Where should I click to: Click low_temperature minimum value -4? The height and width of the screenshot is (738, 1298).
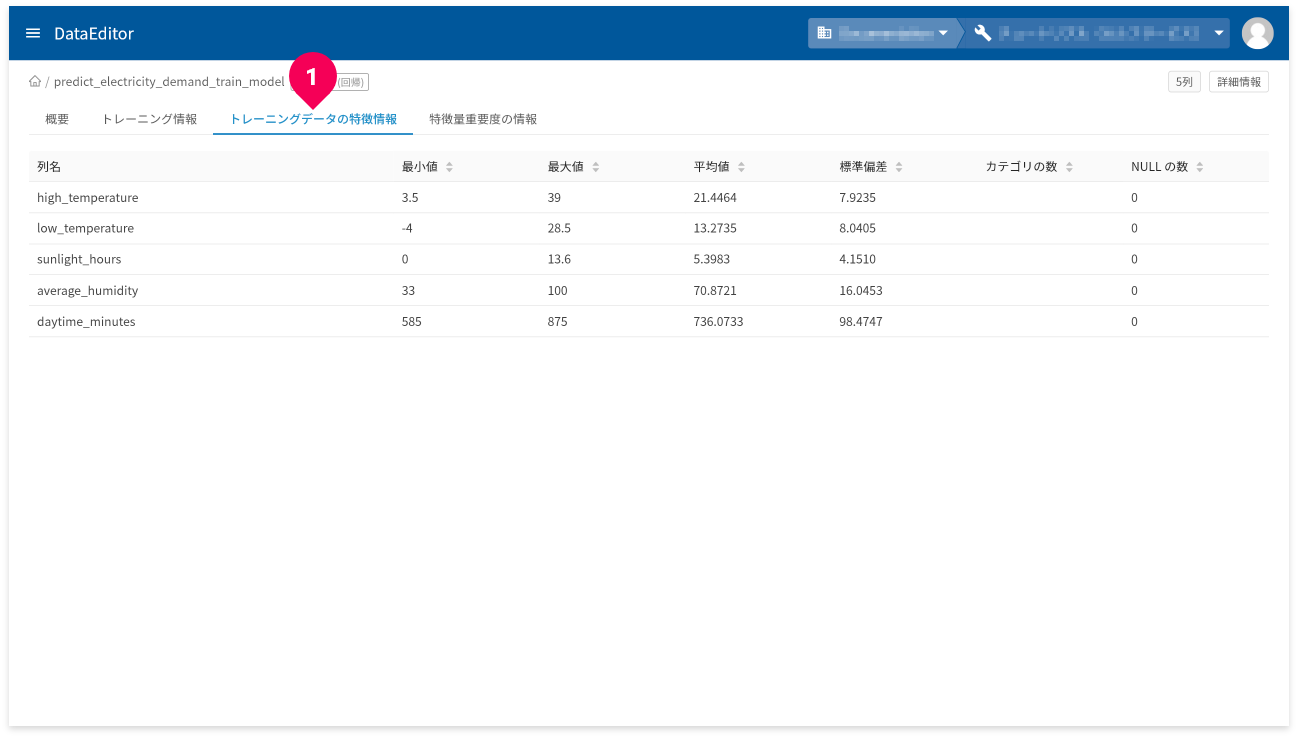click(408, 229)
